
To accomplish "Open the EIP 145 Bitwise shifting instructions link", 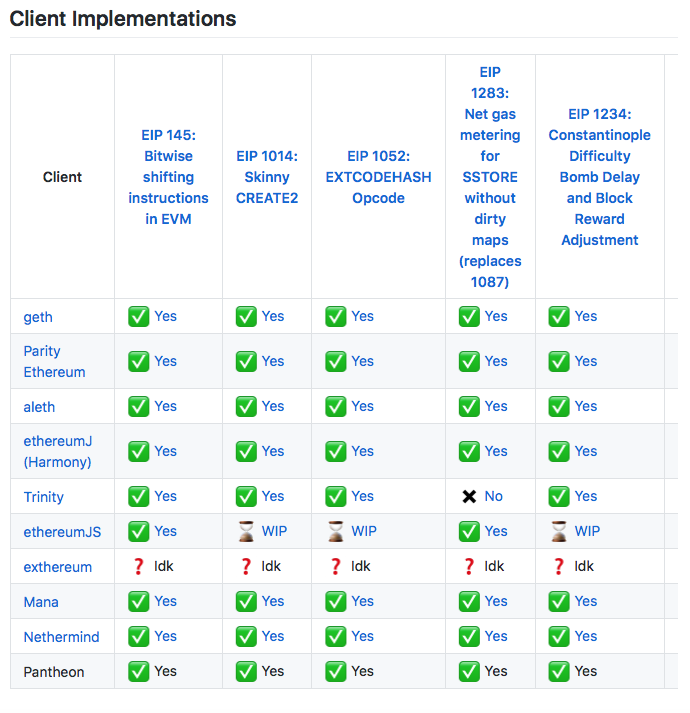I will (x=168, y=177).
